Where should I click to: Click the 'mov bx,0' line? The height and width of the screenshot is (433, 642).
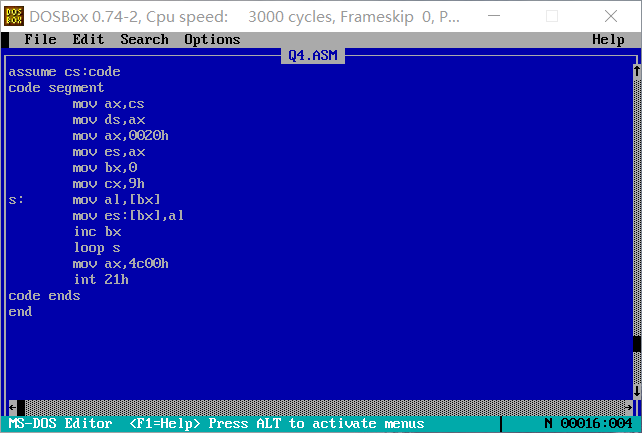104,167
